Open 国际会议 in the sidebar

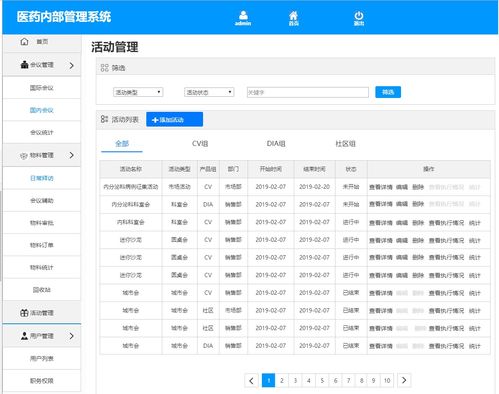[x=42, y=88]
